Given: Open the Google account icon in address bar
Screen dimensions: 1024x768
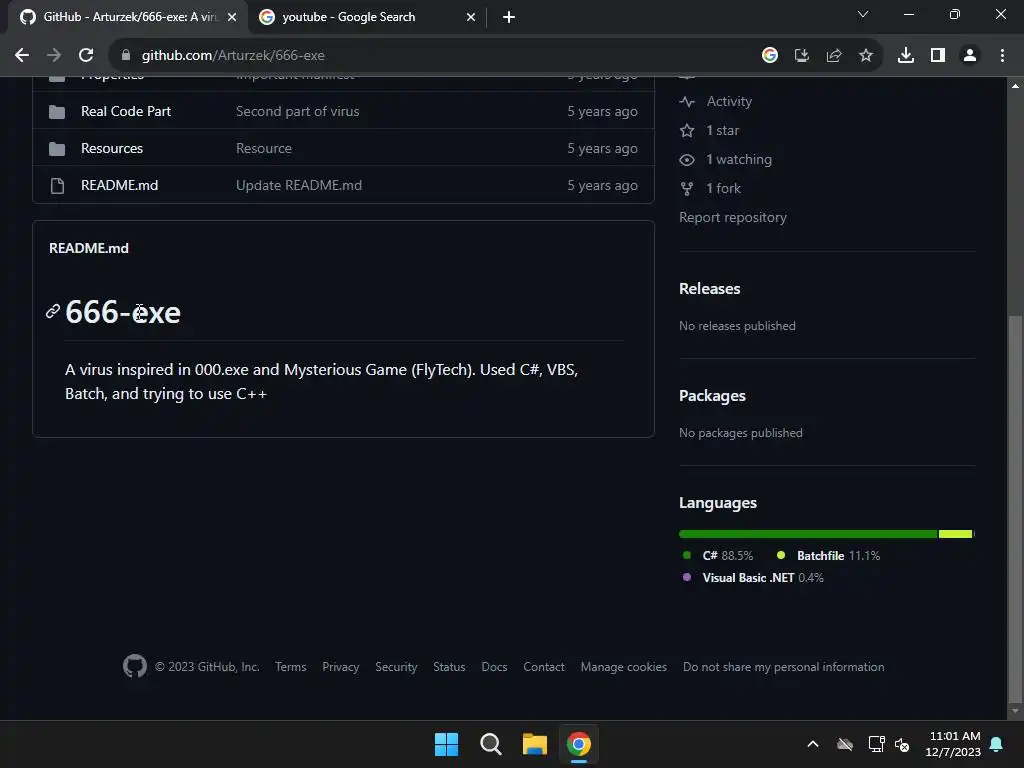Looking at the screenshot, I should click(x=770, y=56).
